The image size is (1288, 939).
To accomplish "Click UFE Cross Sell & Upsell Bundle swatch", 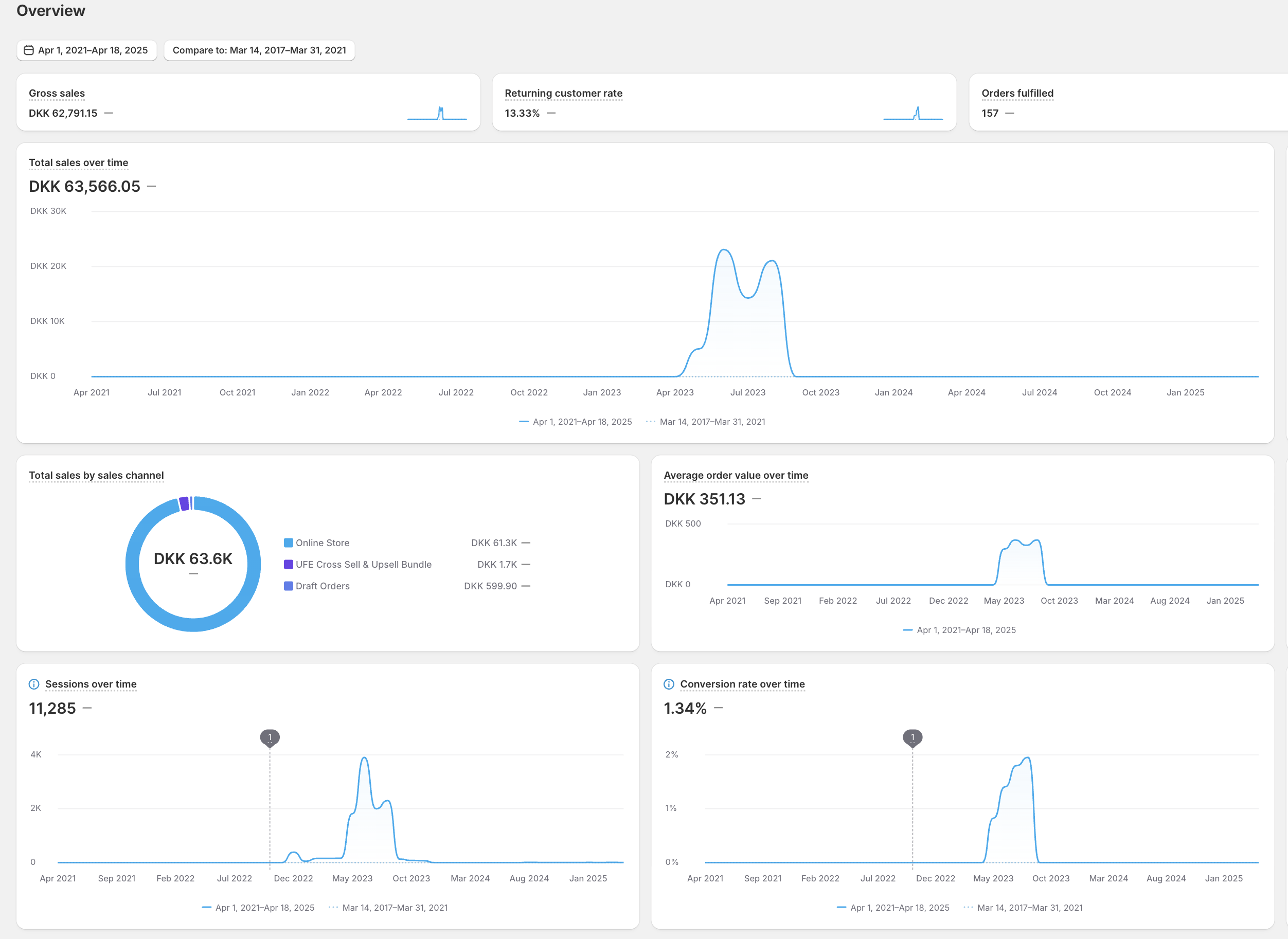I will pyautogui.click(x=288, y=565).
